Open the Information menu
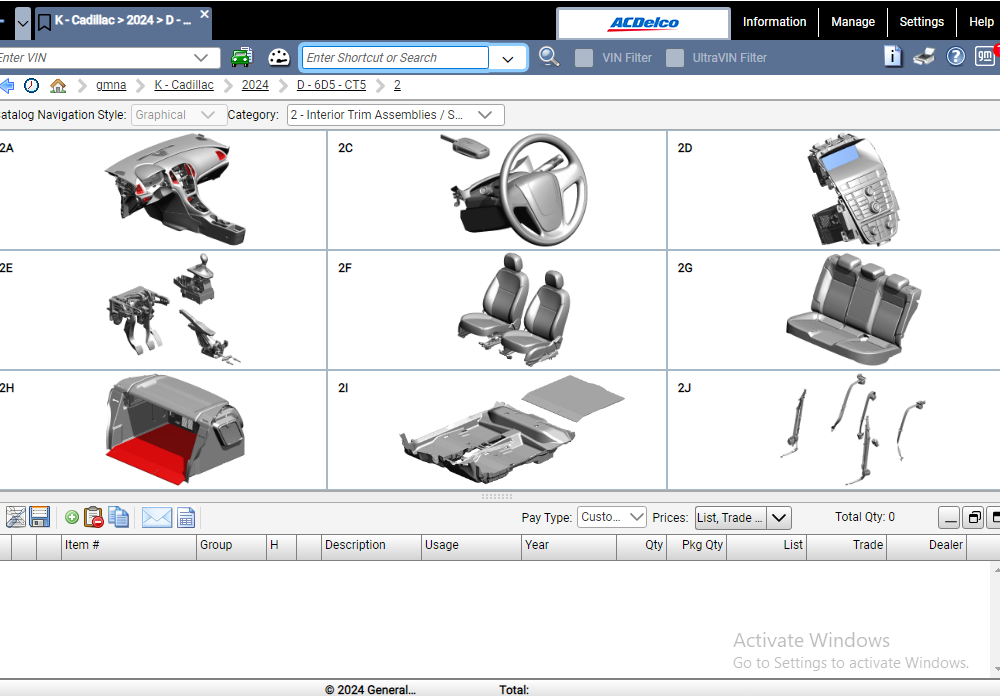The height and width of the screenshot is (696, 1000). (x=774, y=22)
